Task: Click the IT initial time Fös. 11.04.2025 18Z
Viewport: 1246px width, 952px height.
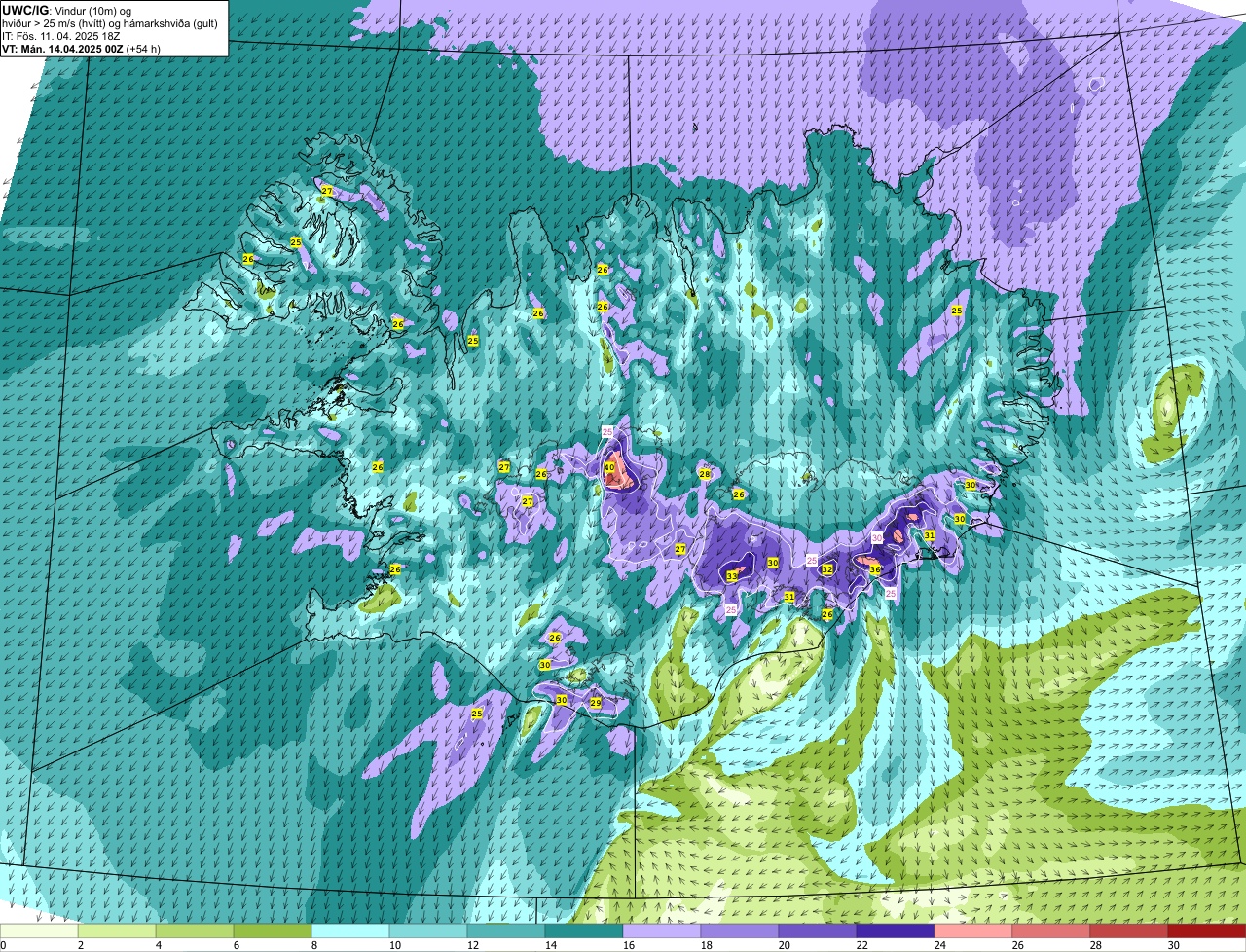Action: pos(61,35)
